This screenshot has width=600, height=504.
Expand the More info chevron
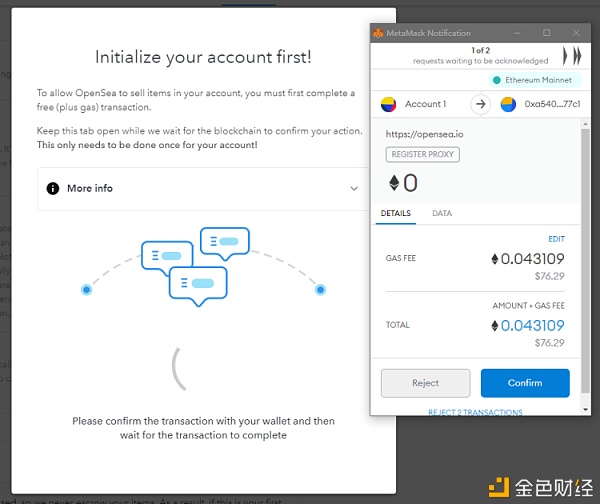[354, 188]
